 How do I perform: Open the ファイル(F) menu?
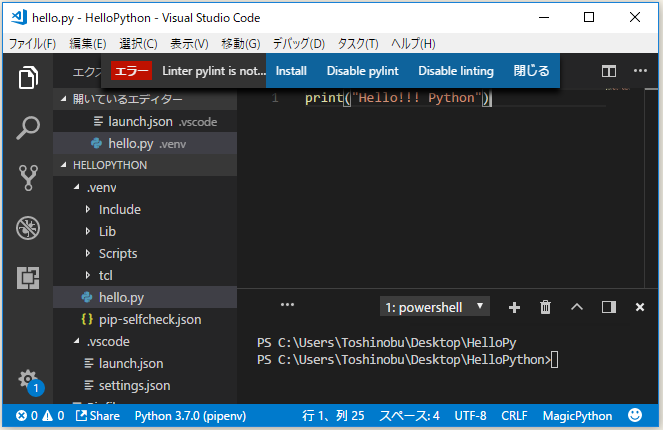click(x=33, y=43)
